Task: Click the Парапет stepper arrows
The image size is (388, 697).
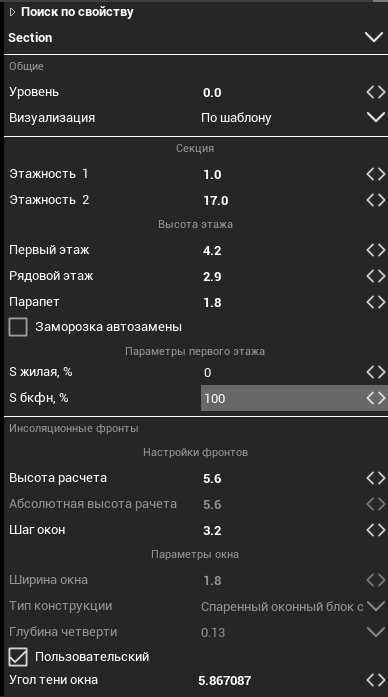Action: [x=376, y=302]
